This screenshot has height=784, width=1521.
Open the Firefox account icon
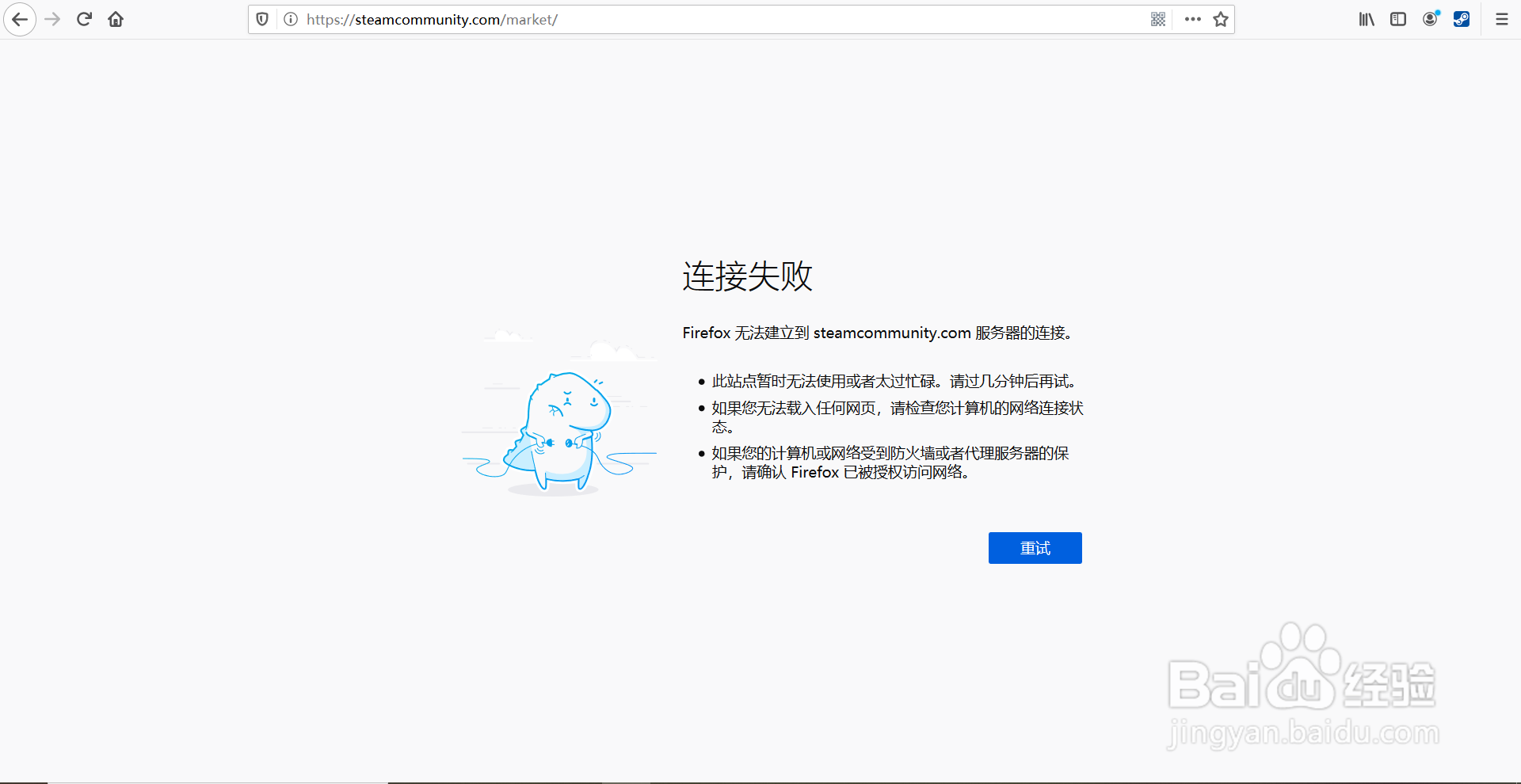coord(1431,19)
